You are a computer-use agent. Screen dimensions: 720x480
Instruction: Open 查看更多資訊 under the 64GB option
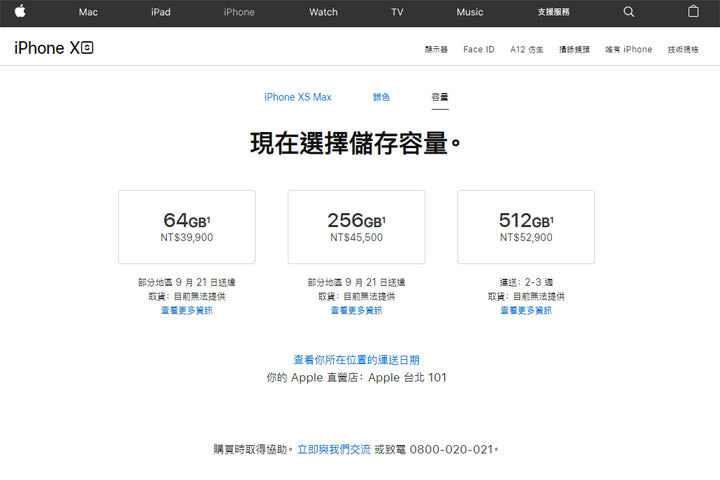187,311
